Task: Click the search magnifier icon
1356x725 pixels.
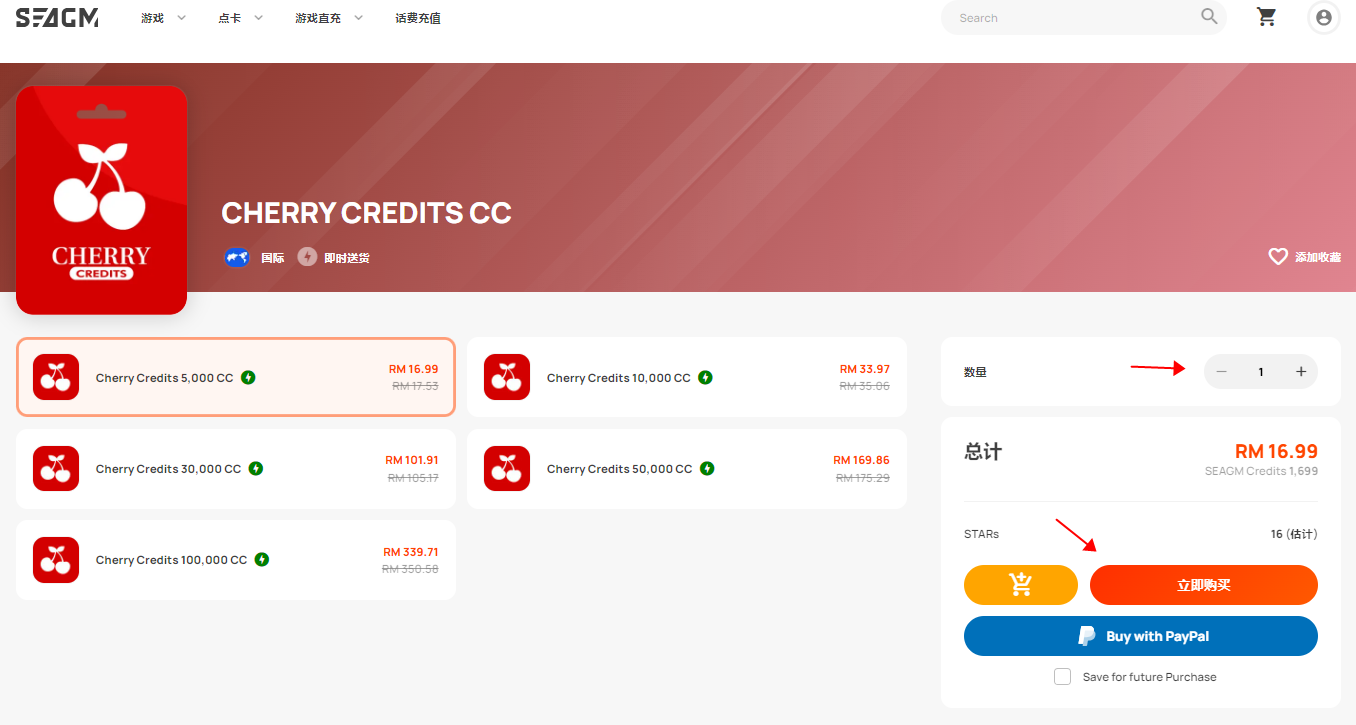Action: pyautogui.click(x=1210, y=16)
